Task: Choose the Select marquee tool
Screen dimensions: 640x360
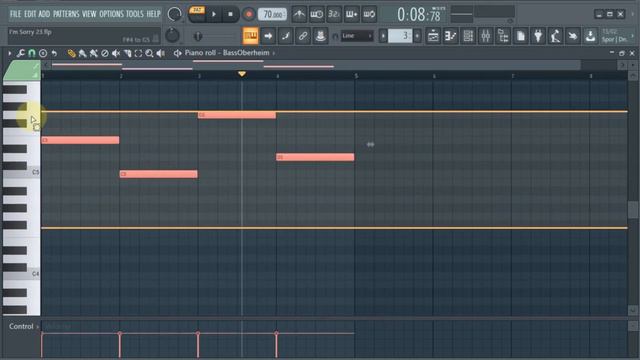Action: click(x=138, y=53)
